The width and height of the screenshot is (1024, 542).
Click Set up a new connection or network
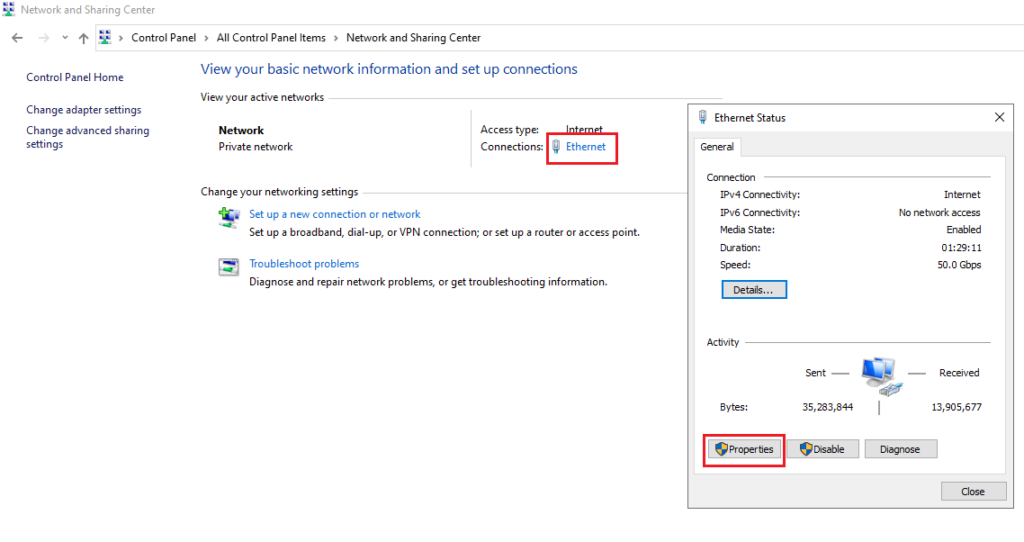click(x=334, y=214)
